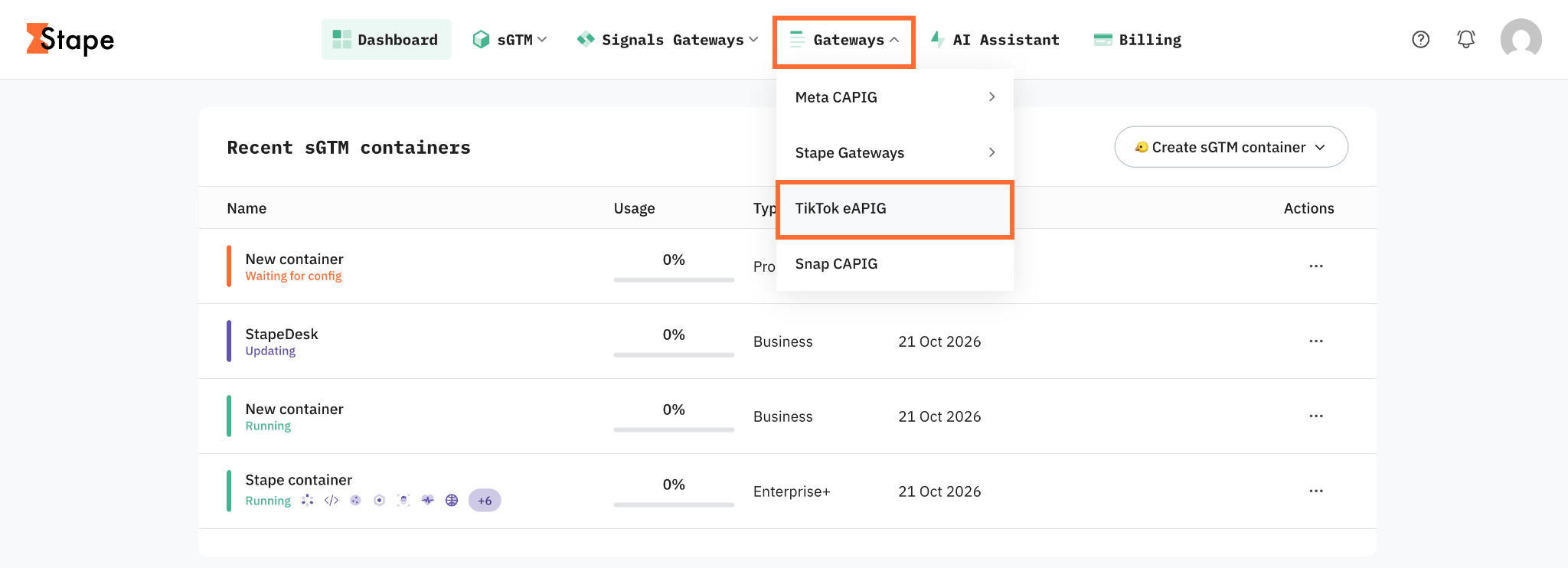Open the Stape container entry

coord(299,480)
